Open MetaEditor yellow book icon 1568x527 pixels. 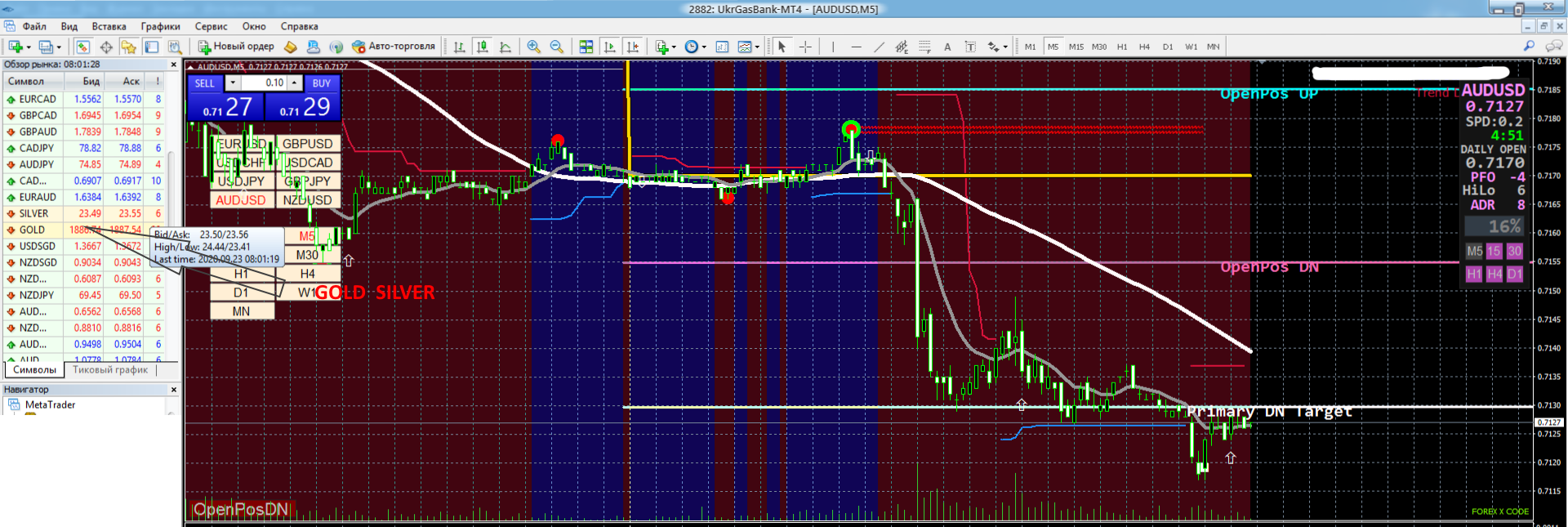(290, 47)
